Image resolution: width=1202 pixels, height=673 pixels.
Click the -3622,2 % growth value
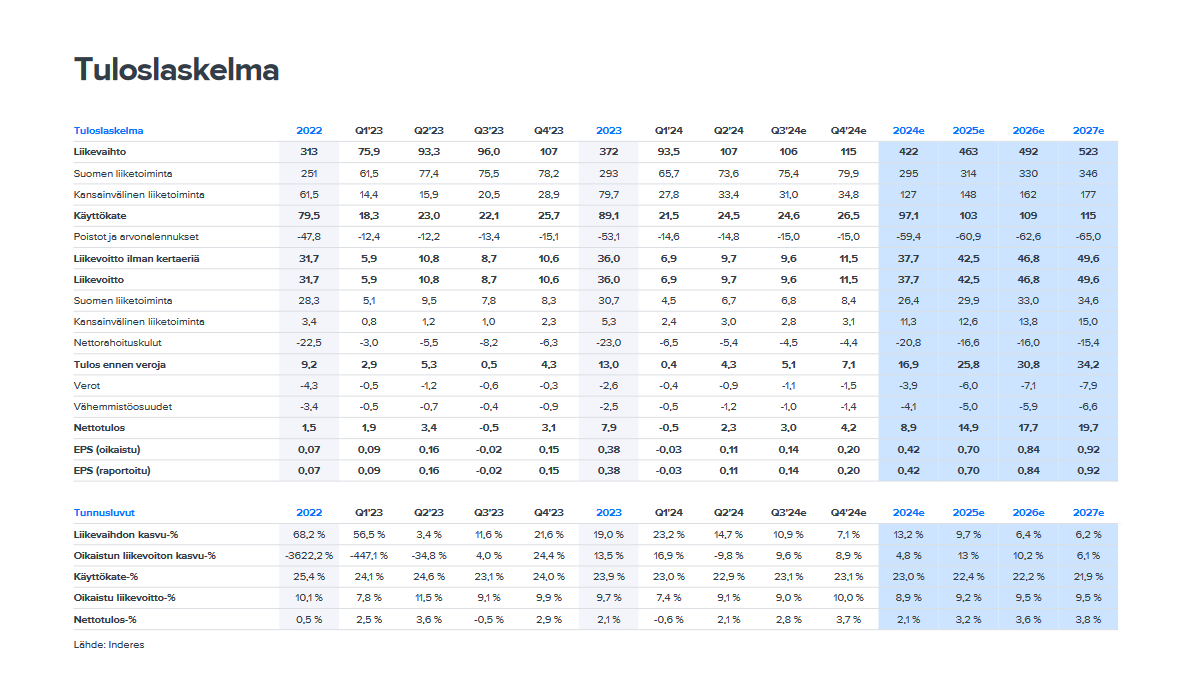pos(309,555)
